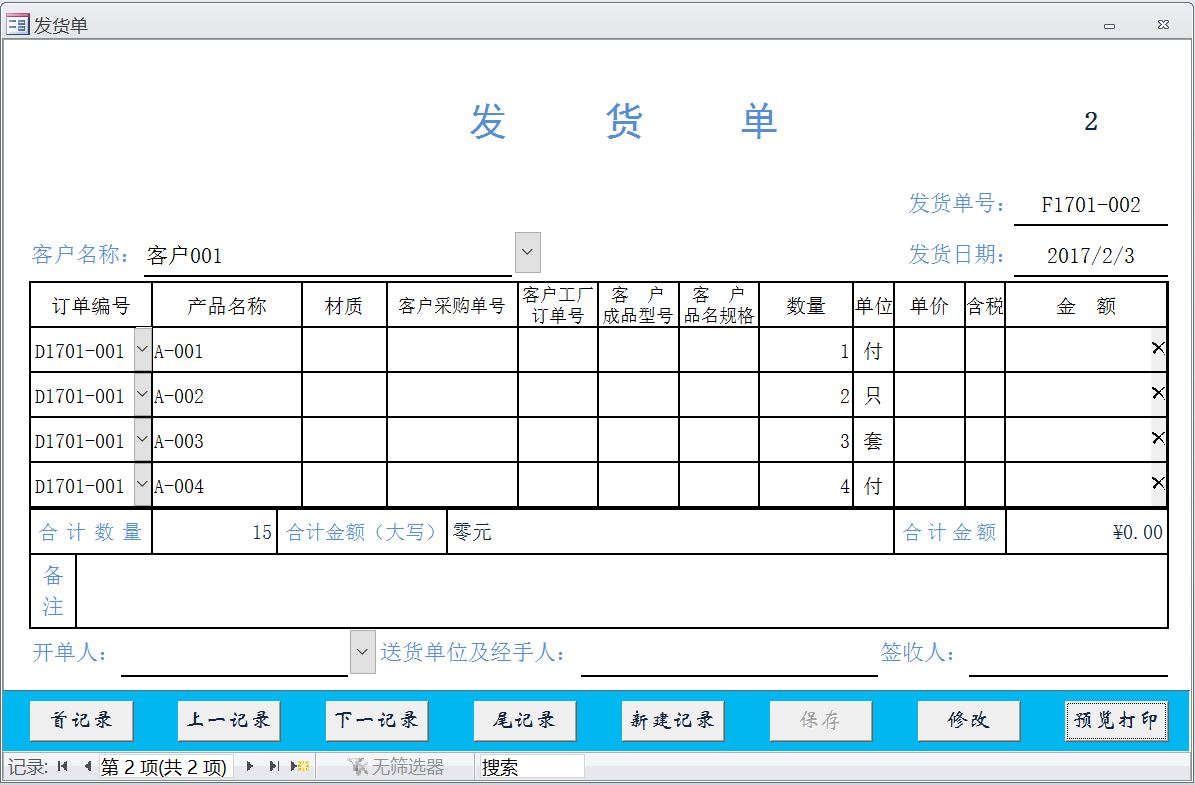The width and height of the screenshot is (1195, 785).
Task: Go to first record via navigation arrow
Action: 63,767
